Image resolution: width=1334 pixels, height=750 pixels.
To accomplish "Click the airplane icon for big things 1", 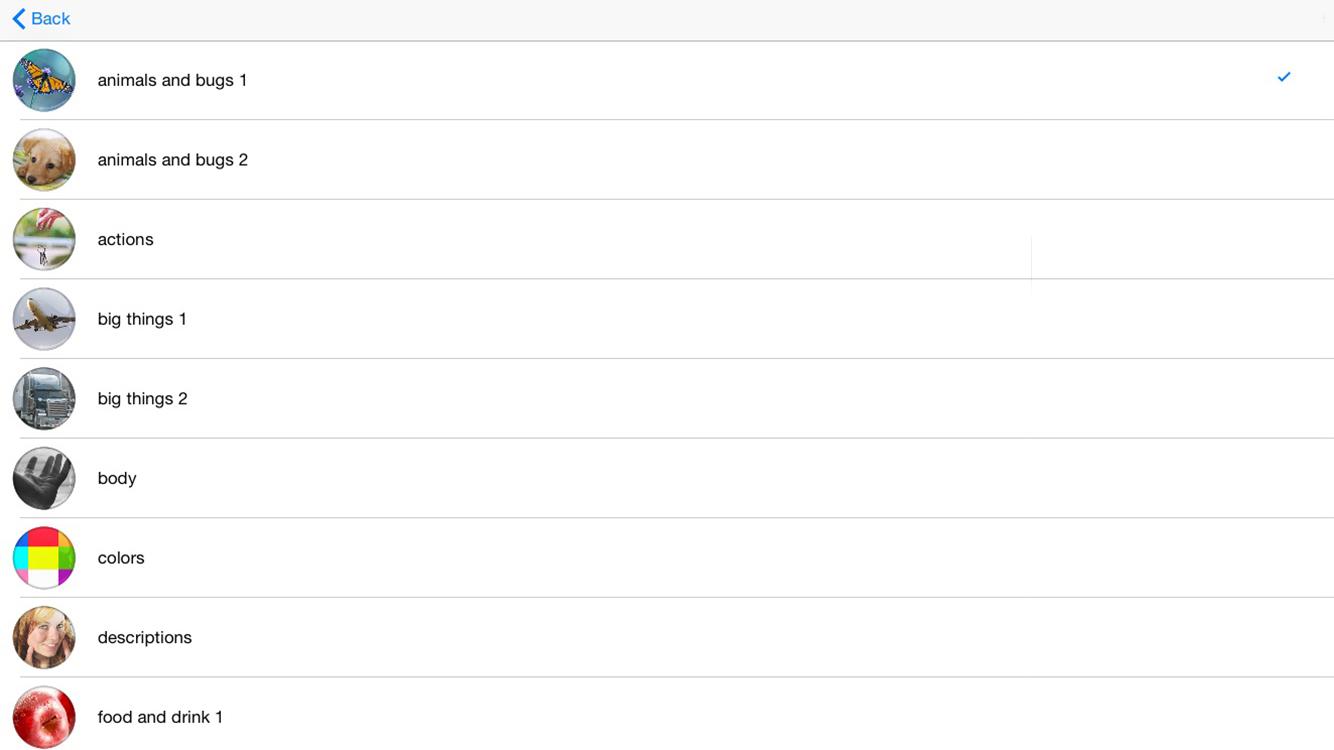I will pyautogui.click(x=44, y=319).
